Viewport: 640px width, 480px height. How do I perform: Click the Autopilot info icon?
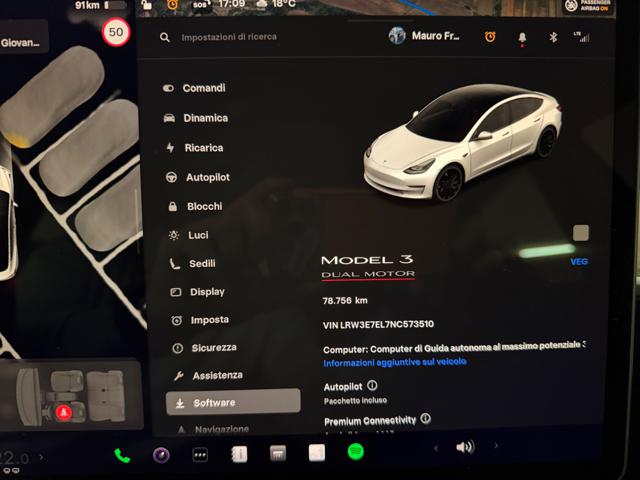[x=372, y=385]
